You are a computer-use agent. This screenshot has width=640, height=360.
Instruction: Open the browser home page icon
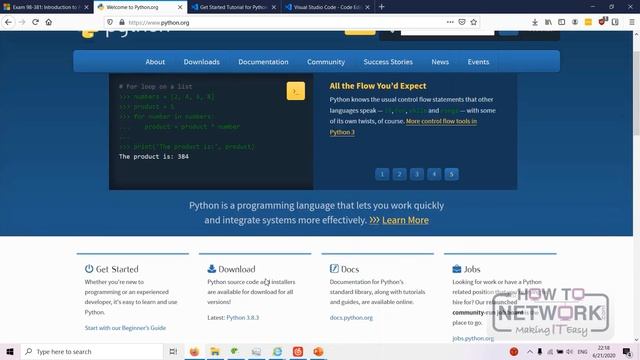click(x=49, y=22)
